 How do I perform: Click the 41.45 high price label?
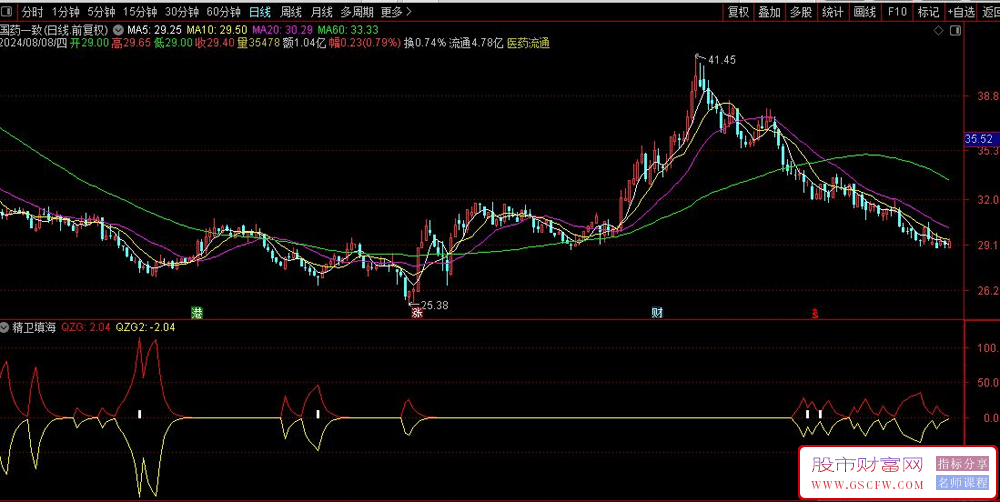[x=722, y=60]
